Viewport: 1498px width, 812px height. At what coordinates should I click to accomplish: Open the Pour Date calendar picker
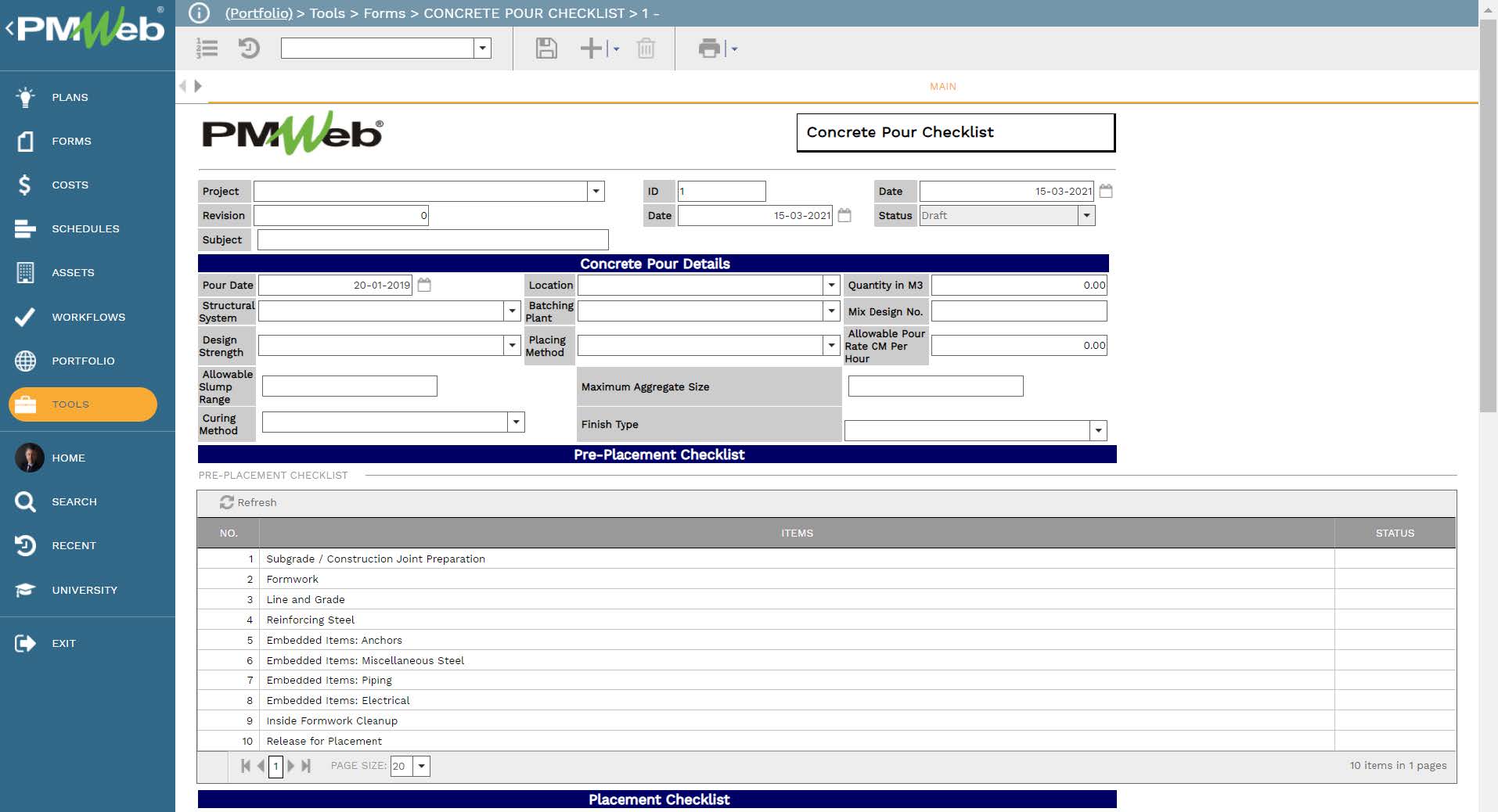tap(423, 285)
